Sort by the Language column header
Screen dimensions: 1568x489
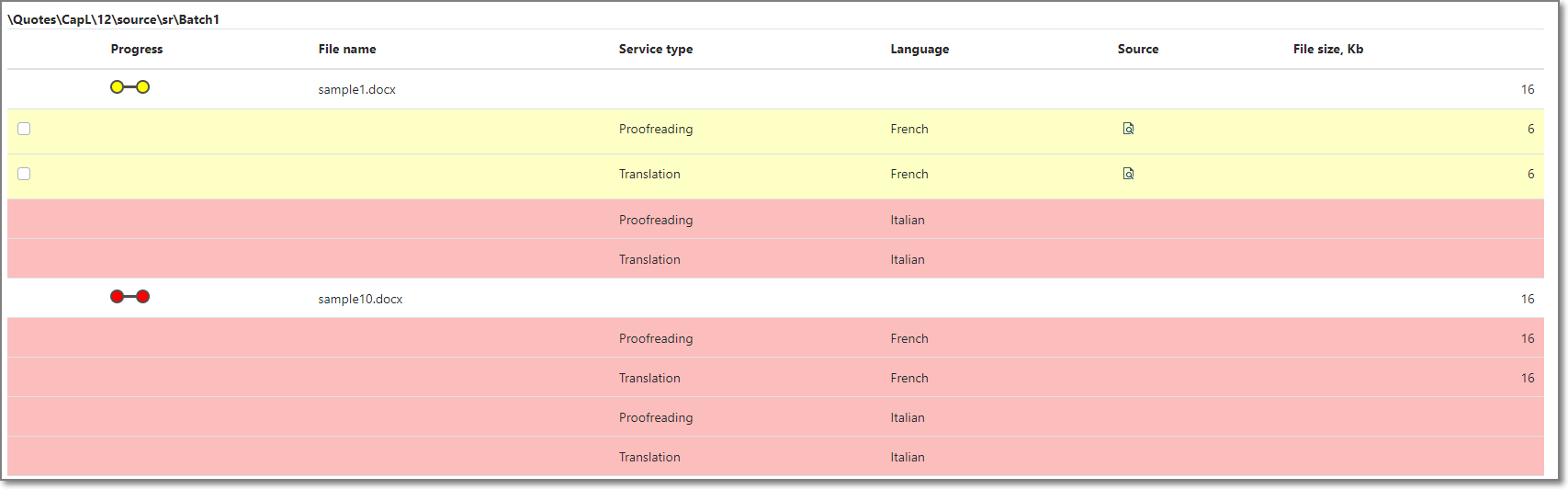(919, 50)
